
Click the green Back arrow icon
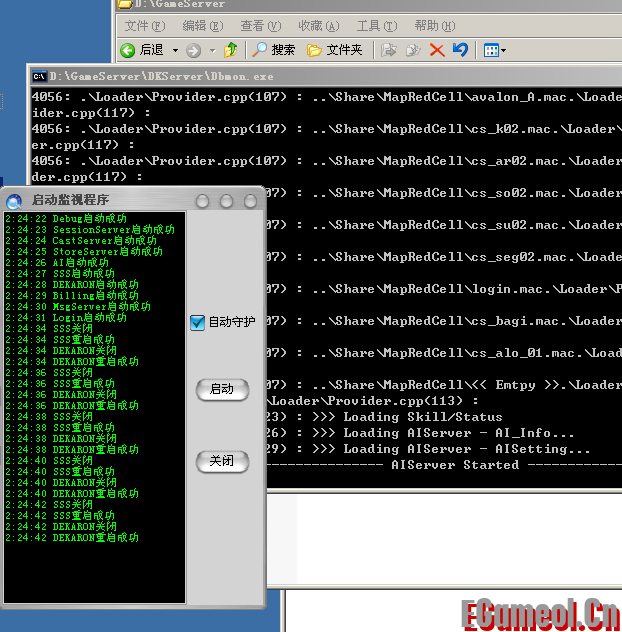(x=128, y=50)
